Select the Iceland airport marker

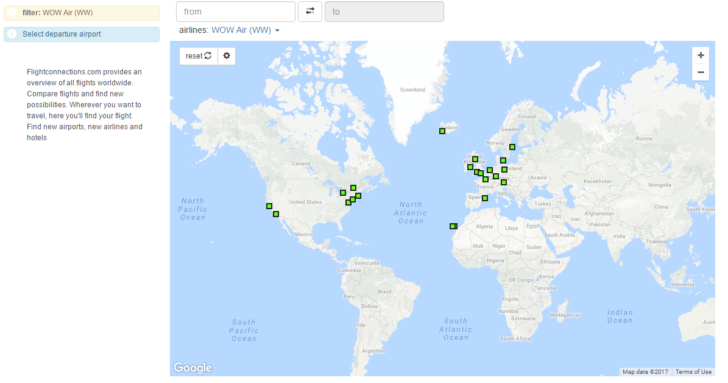point(442,131)
